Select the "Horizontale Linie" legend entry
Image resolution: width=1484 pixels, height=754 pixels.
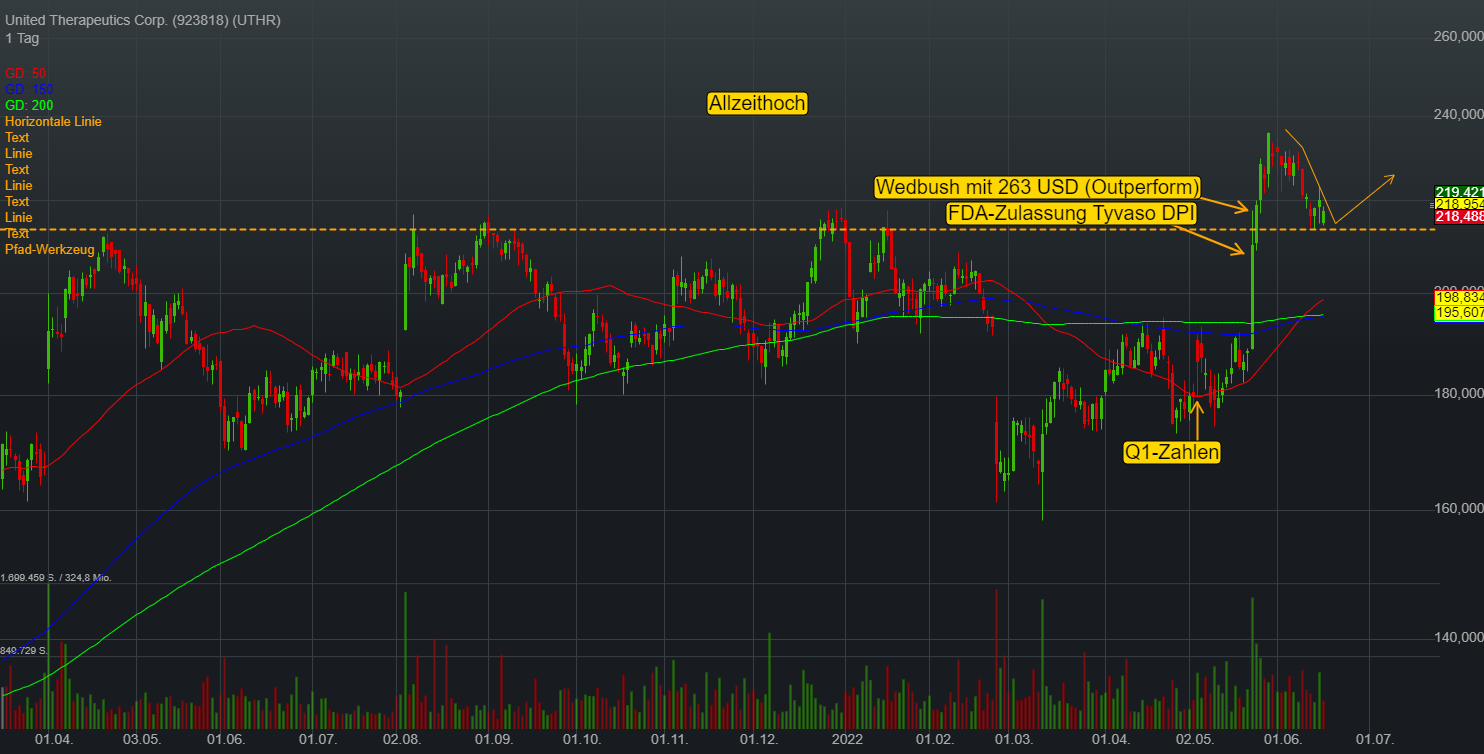tap(53, 121)
